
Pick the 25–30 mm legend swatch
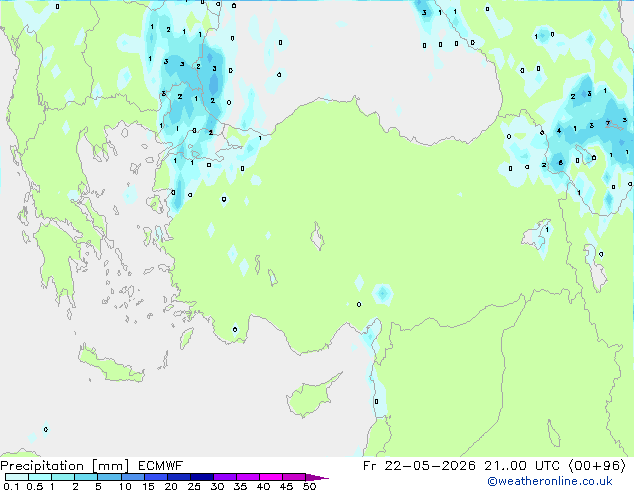pyautogui.click(x=202, y=477)
